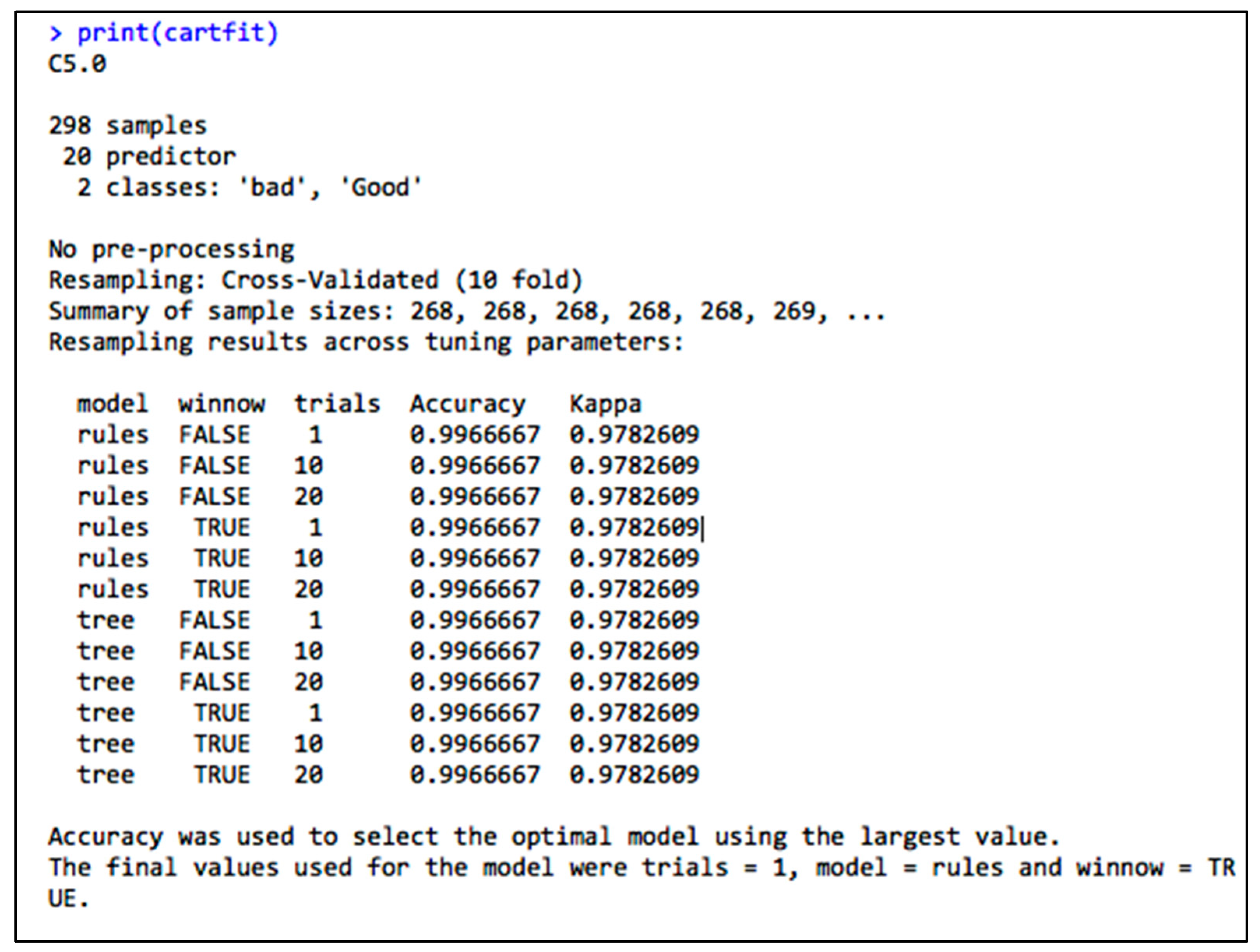Click 'Resampling results across tuning parameters' line
The image size is (1260, 952).
[366, 342]
